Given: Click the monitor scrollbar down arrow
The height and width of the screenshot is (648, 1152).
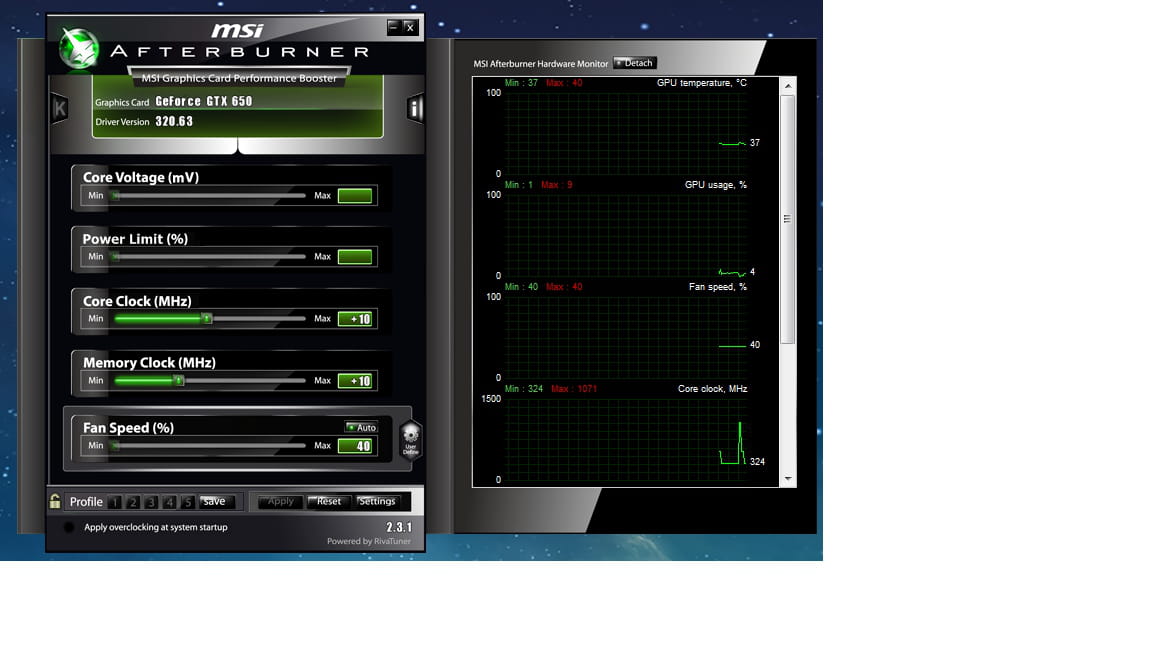Looking at the screenshot, I should [788, 478].
